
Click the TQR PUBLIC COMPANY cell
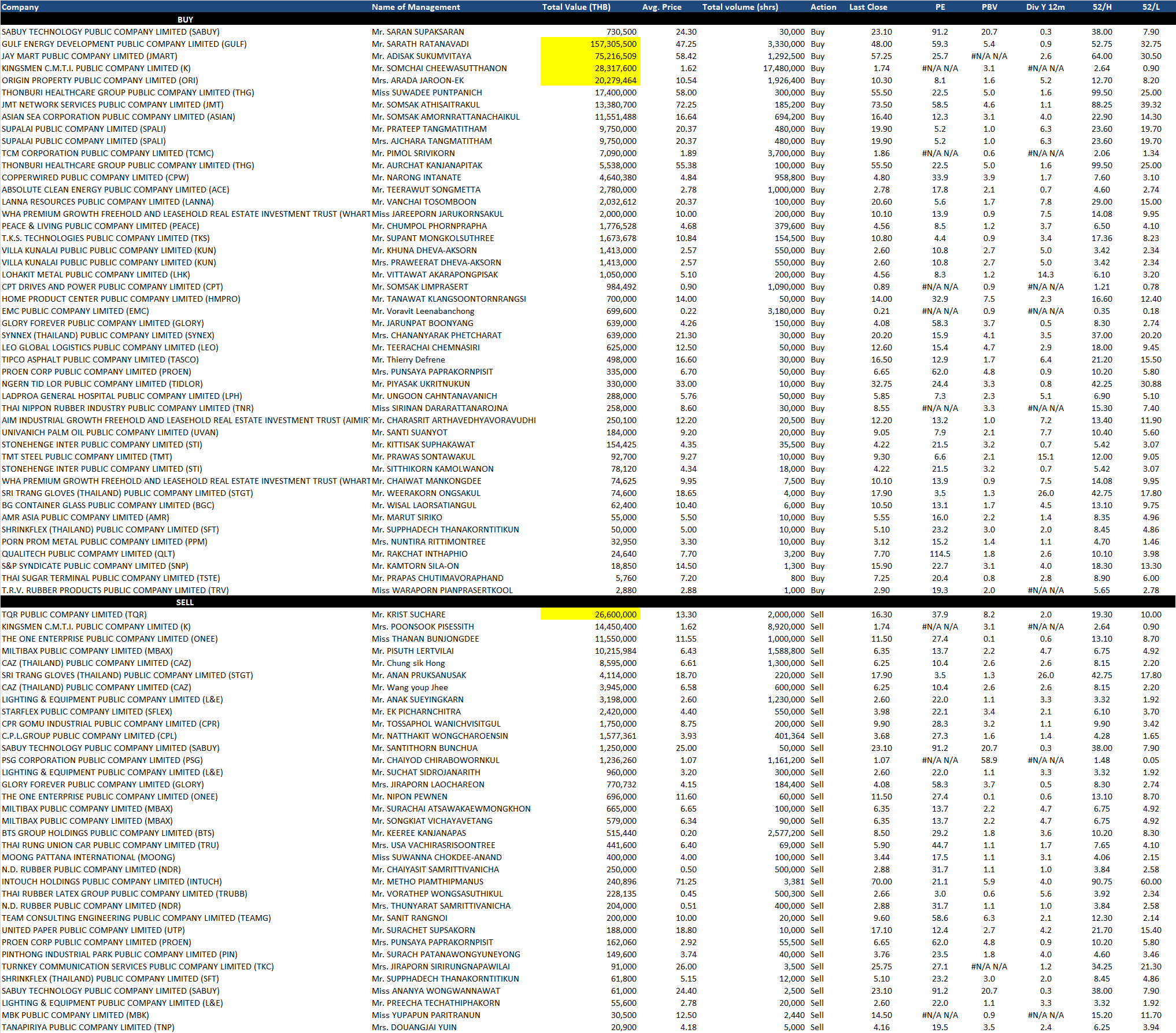[74, 614]
